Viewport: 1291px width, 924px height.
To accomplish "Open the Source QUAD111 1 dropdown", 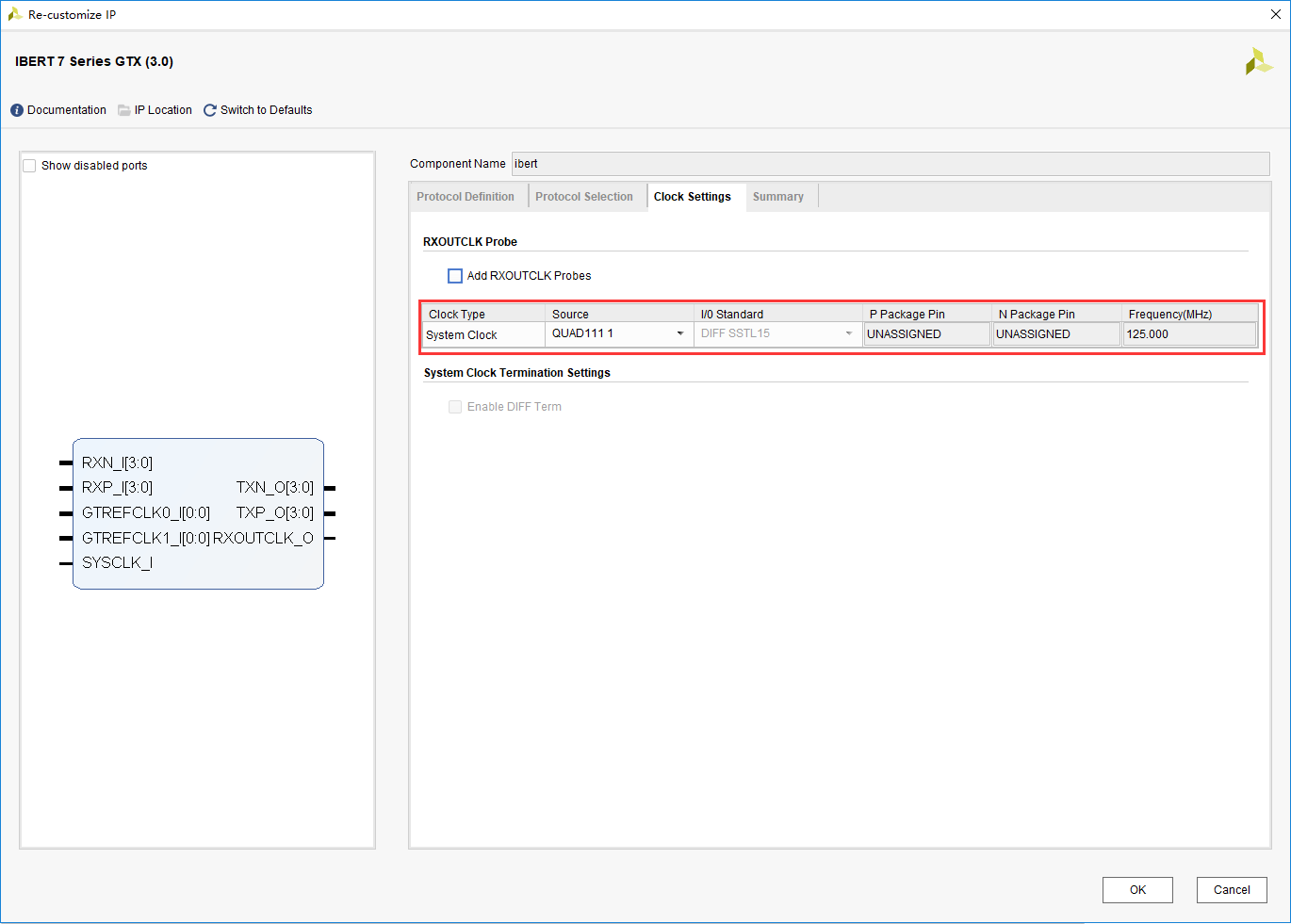I will coord(619,333).
